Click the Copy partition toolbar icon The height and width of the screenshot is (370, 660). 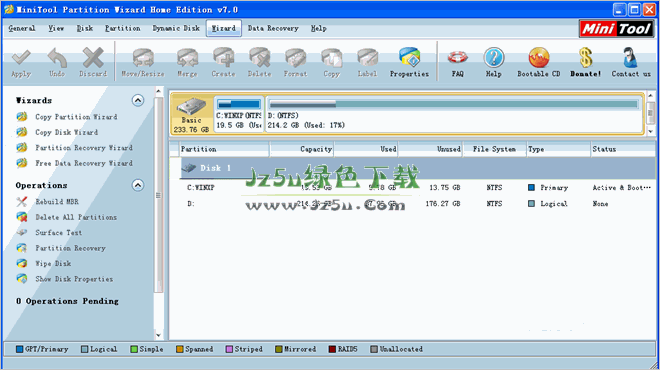(x=332, y=58)
